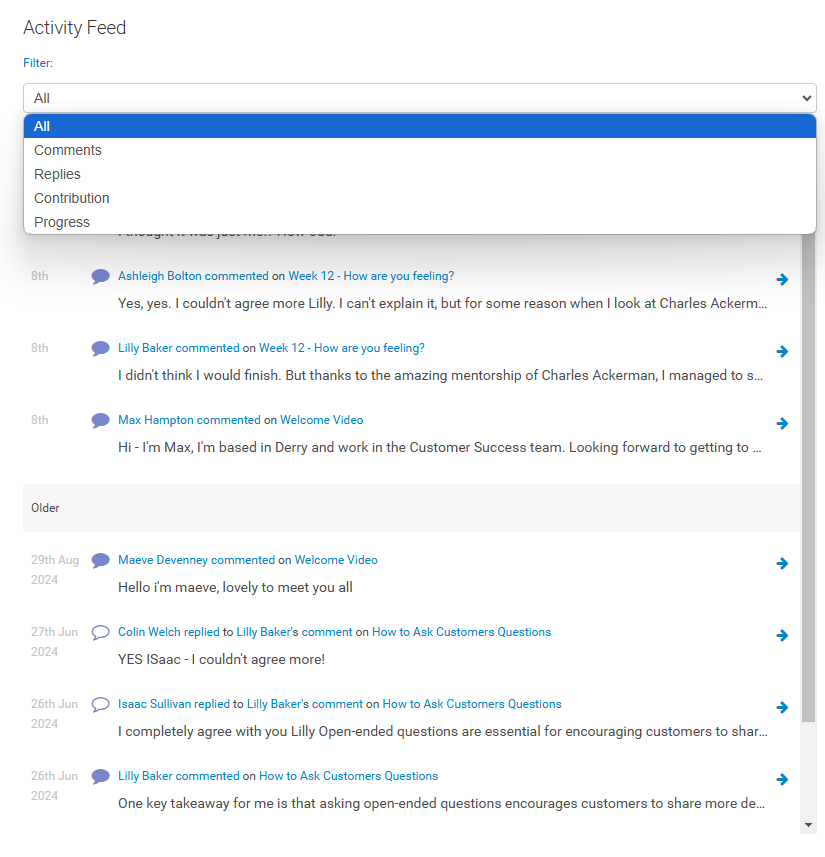Image resolution: width=825 pixels, height=857 pixels.
Task: Open the Activity Feed filter dropdown
Action: pyautogui.click(x=420, y=98)
